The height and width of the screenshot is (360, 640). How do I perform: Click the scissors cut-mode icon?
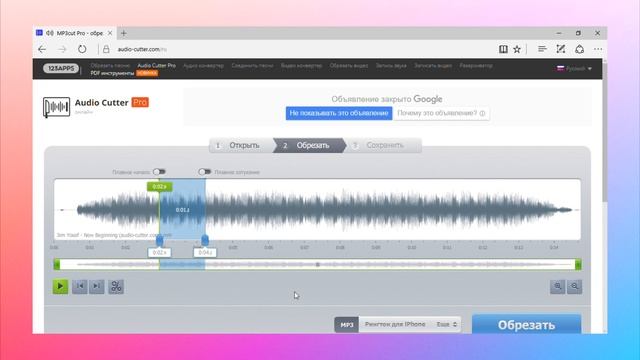click(x=116, y=286)
